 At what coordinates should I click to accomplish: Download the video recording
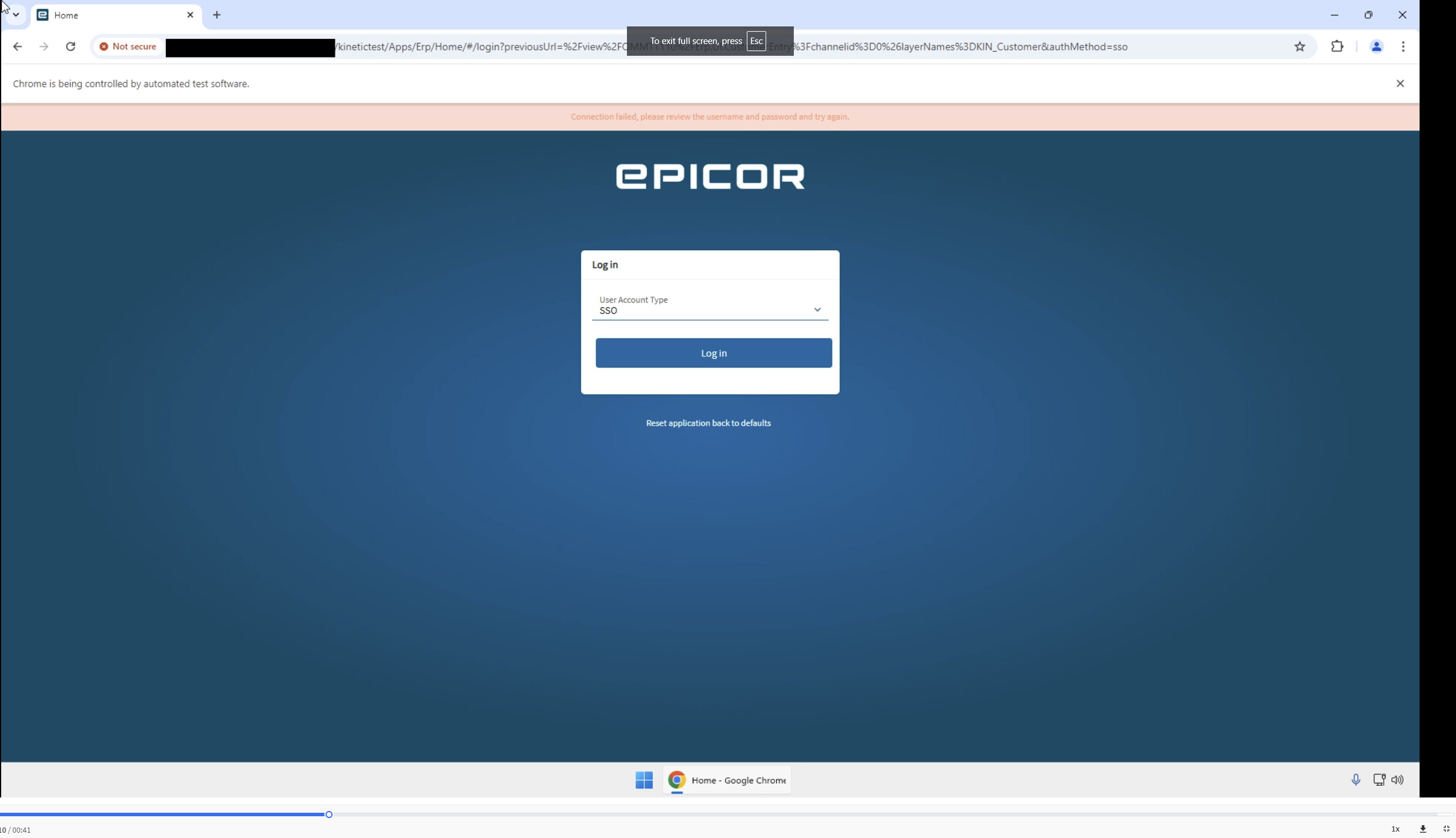pos(1423,829)
